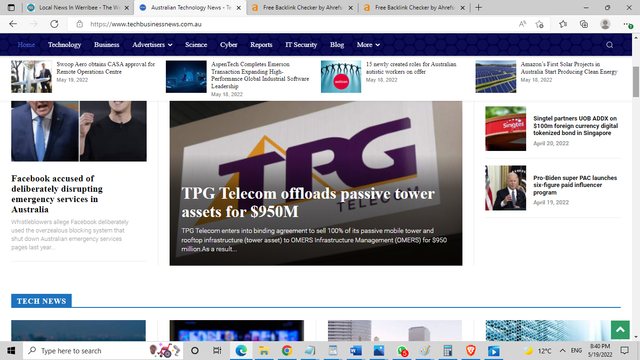Expand the More dropdown menu
Screen dimensions: 640x360
click(x=368, y=45)
